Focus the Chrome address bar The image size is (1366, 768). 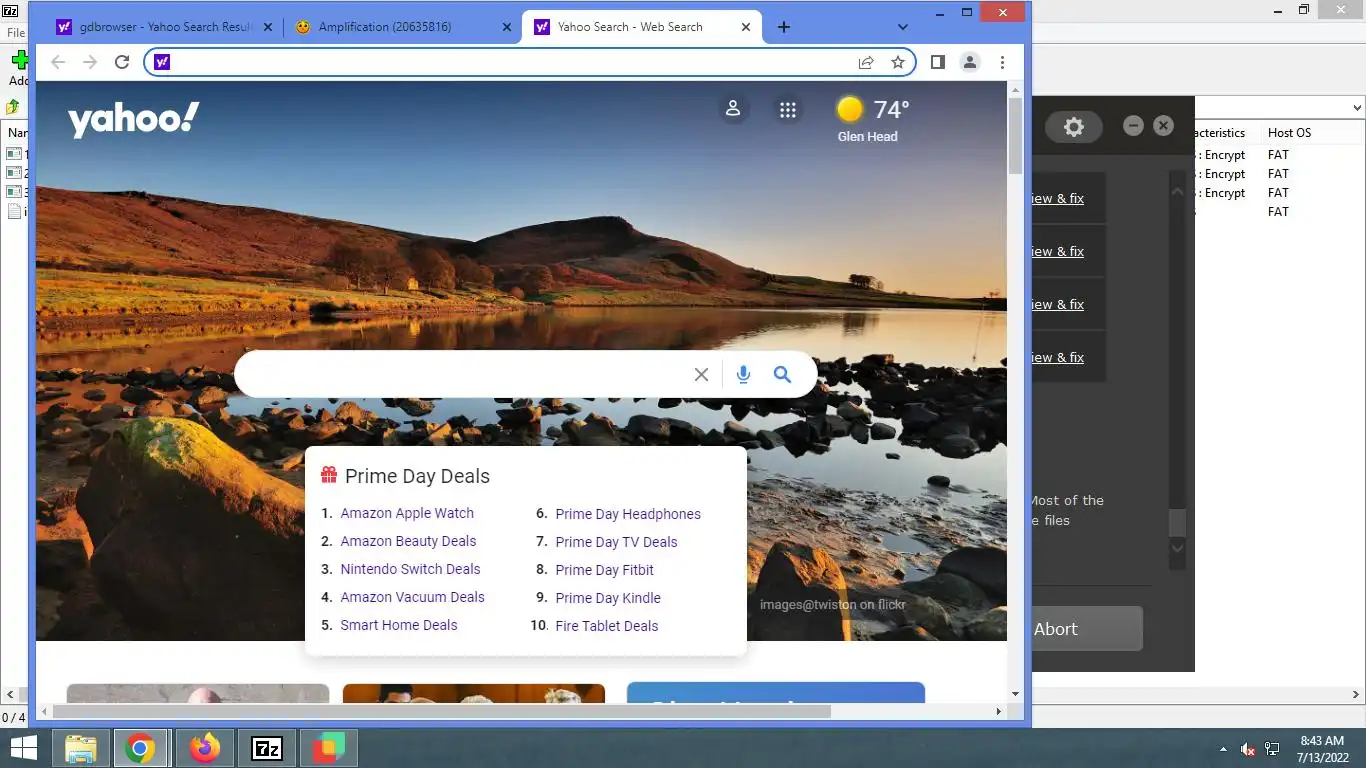click(510, 62)
